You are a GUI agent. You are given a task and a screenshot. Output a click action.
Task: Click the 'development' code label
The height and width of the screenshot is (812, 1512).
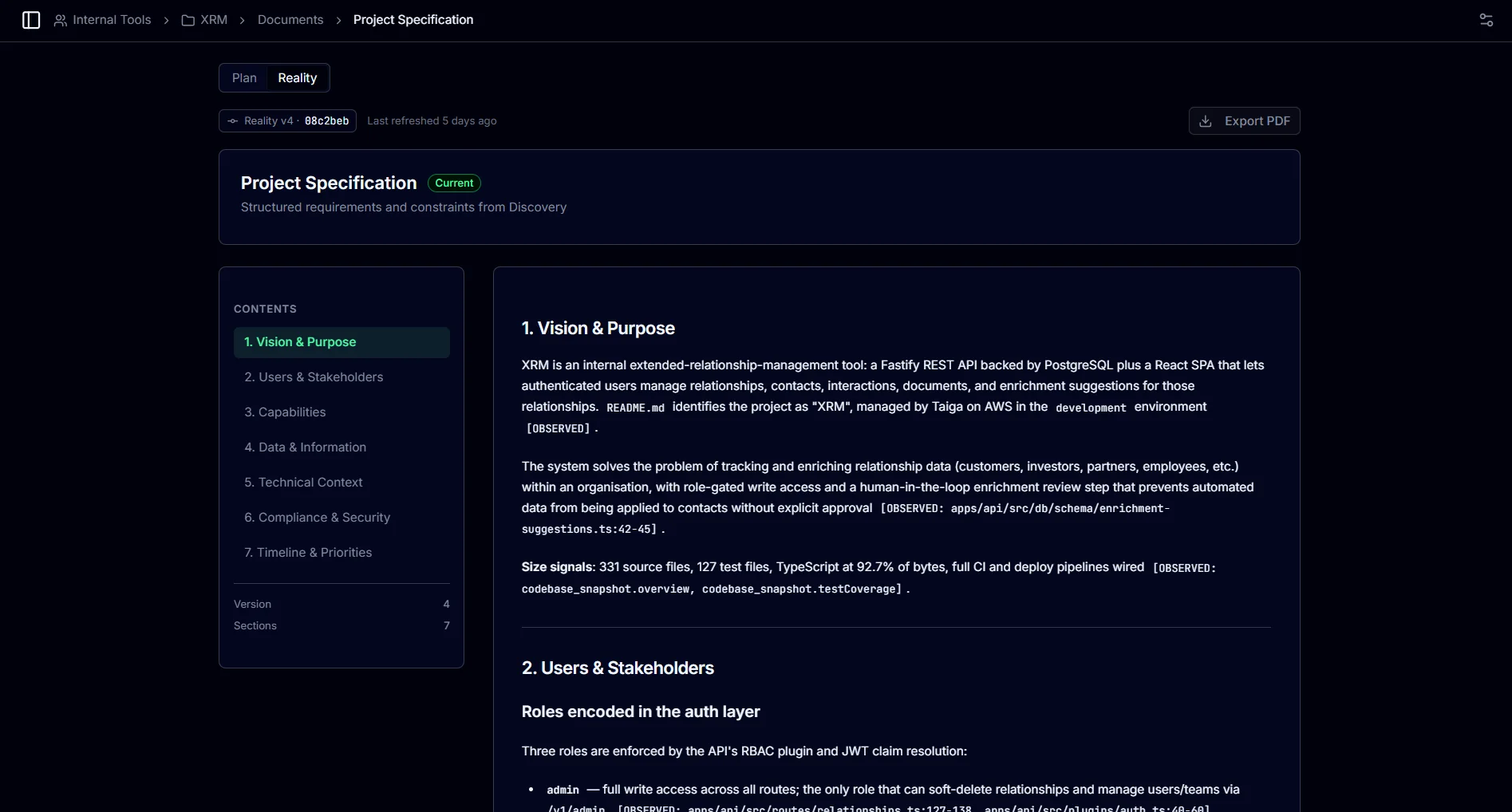pyautogui.click(x=1091, y=408)
